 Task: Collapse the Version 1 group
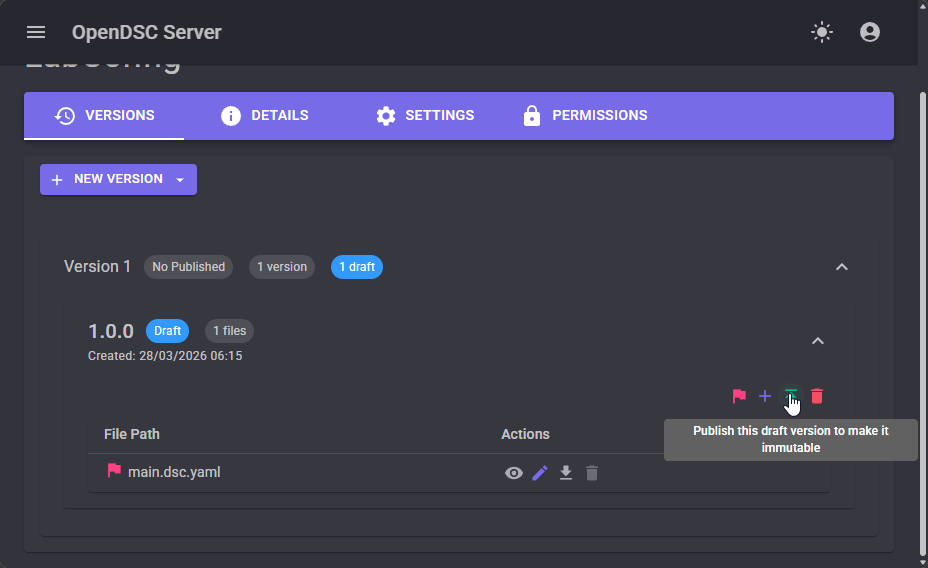[841, 267]
